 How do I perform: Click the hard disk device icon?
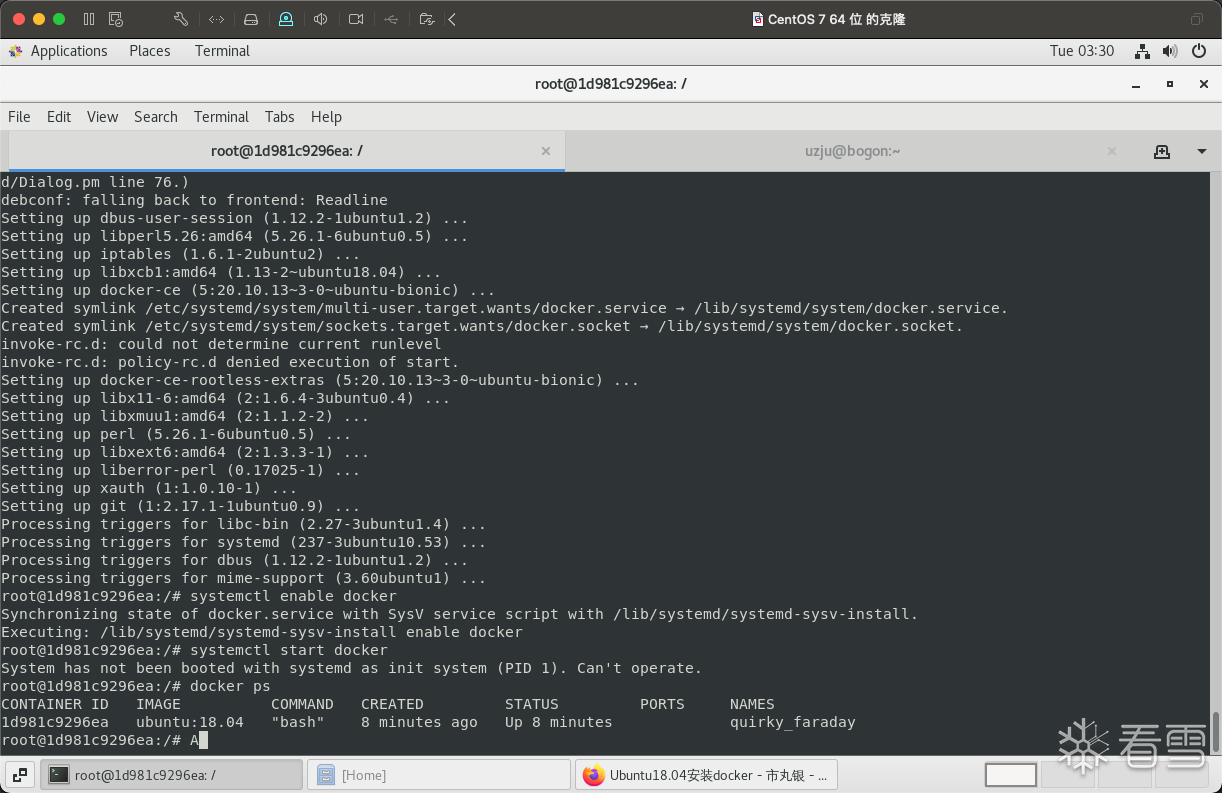tap(251, 19)
